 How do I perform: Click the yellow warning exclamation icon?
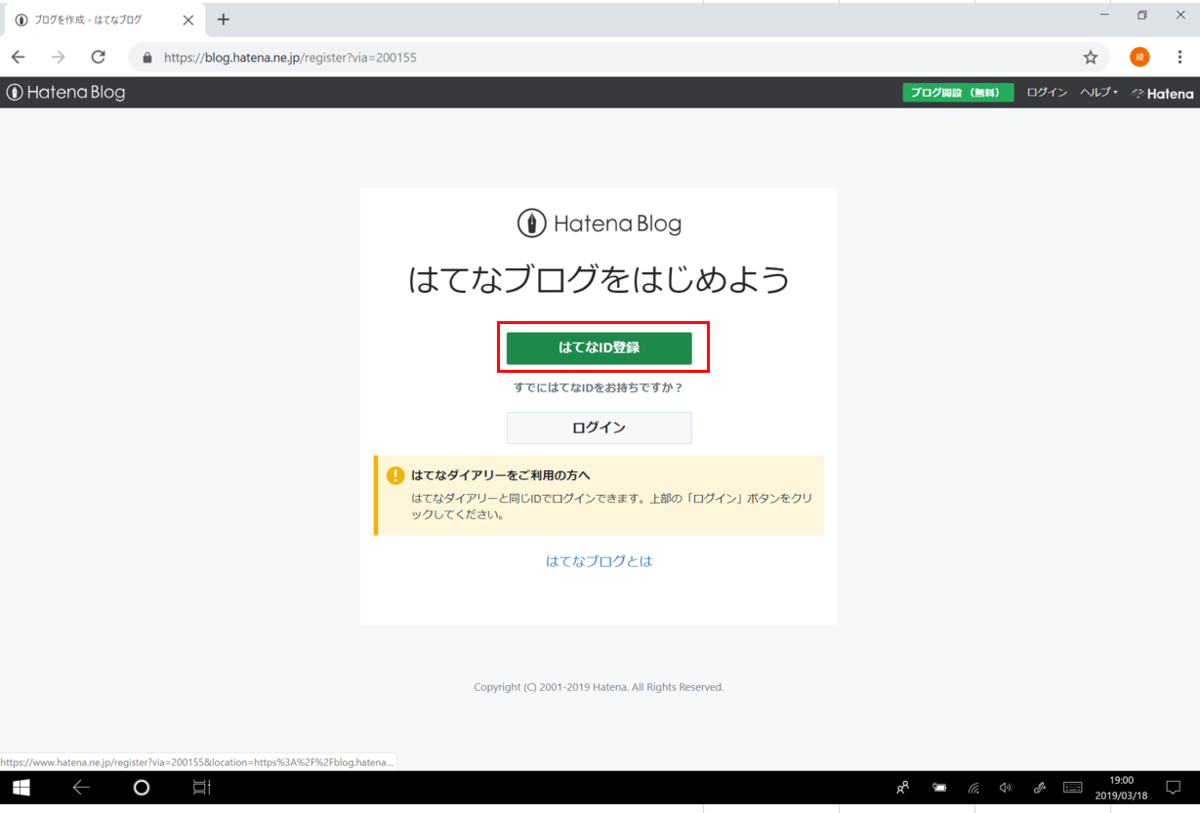(x=396, y=475)
